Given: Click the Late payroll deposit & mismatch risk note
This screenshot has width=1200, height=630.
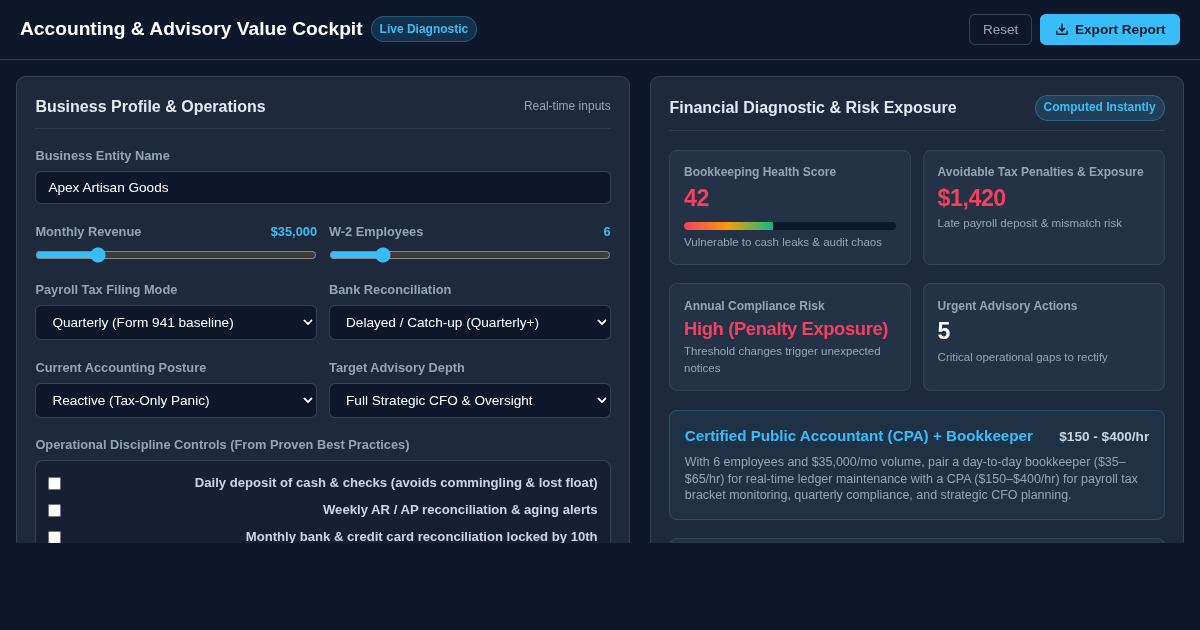Looking at the screenshot, I should tap(1029, 223).
